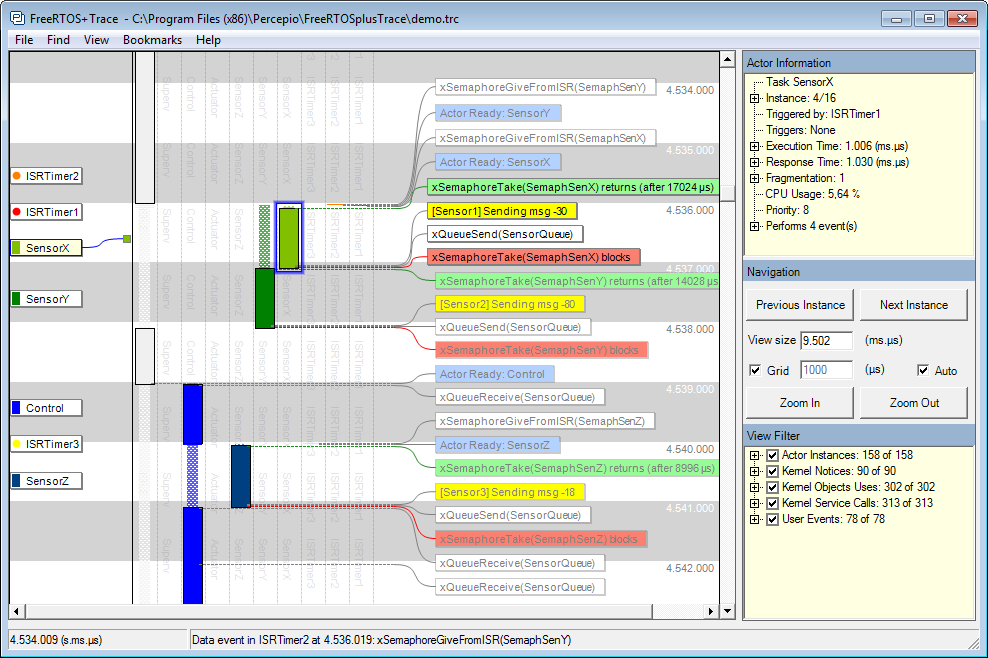Click the 'Actor Ready: Control' event label

pyautogui.click(x=495, y=374)
